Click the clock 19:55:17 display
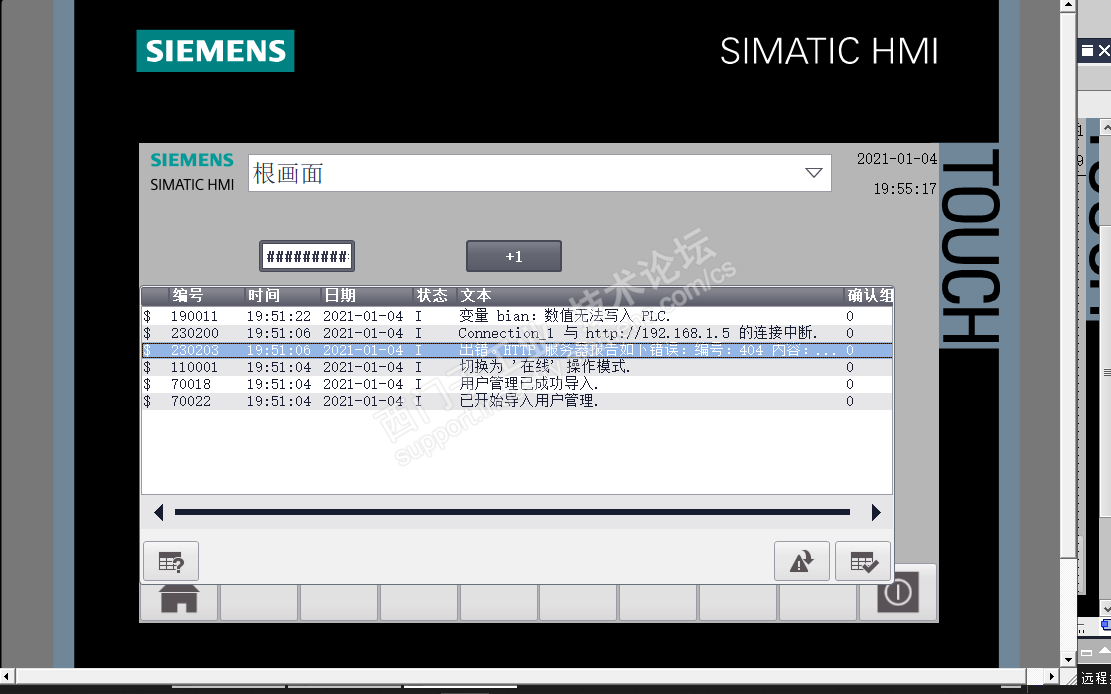Image resolution: width=1111 pixels, height=694 pixels. 905,189
